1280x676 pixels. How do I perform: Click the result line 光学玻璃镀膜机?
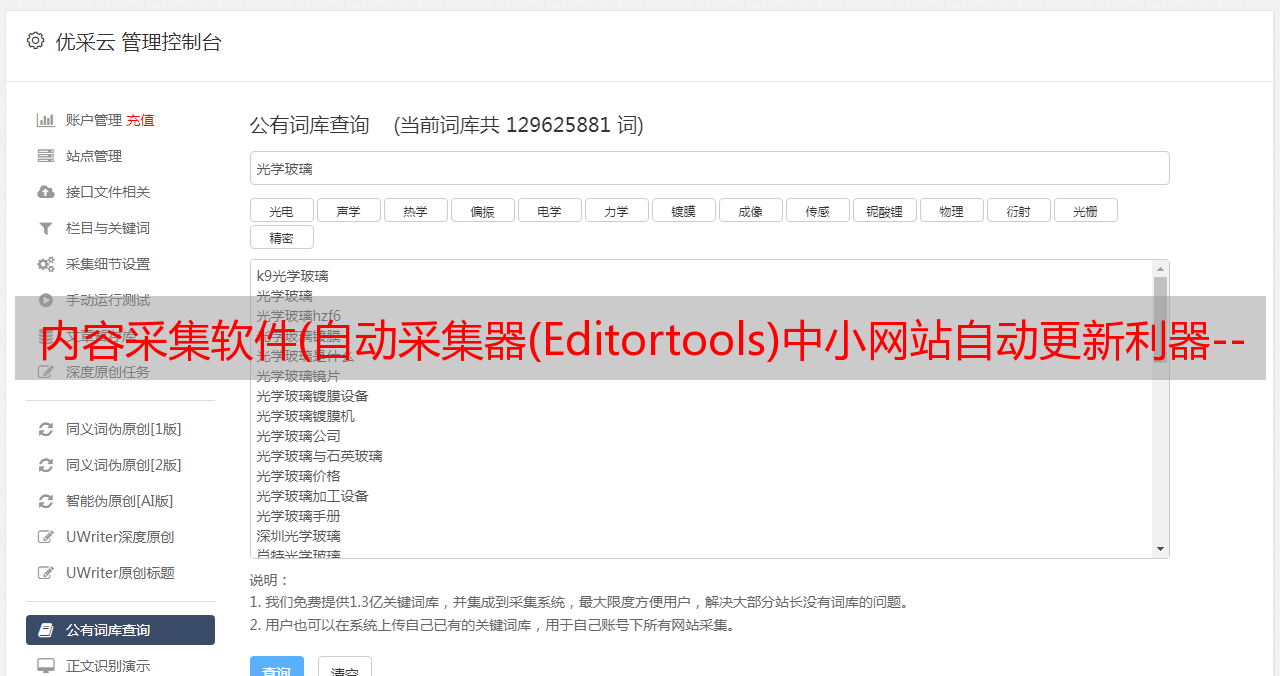tap(305, 416)
